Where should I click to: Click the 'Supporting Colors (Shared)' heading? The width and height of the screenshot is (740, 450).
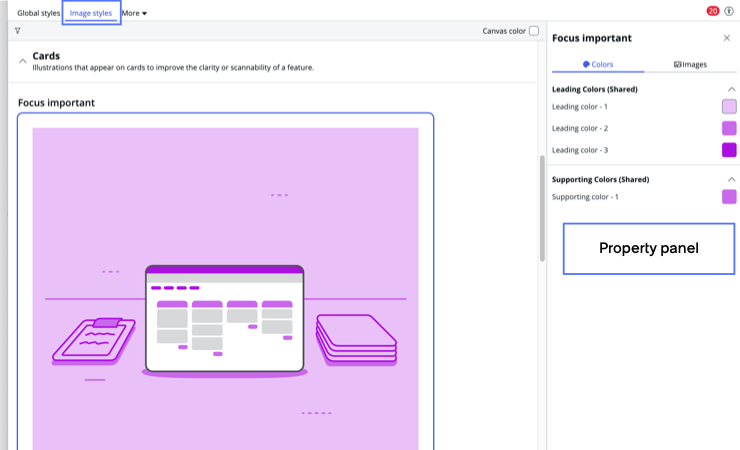pyautogui.click(x=600, y=179)
